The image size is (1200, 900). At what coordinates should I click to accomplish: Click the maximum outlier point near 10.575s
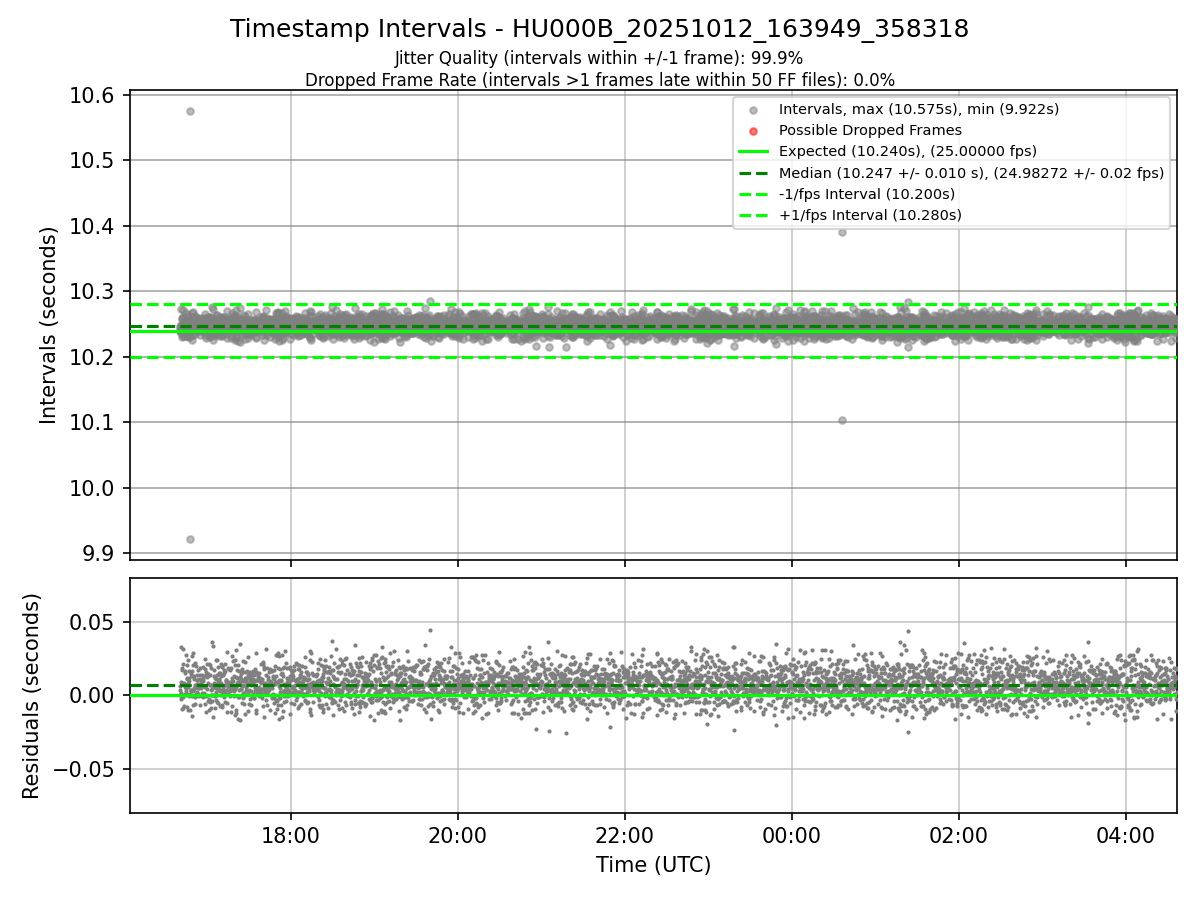click(x=190, y=111)
